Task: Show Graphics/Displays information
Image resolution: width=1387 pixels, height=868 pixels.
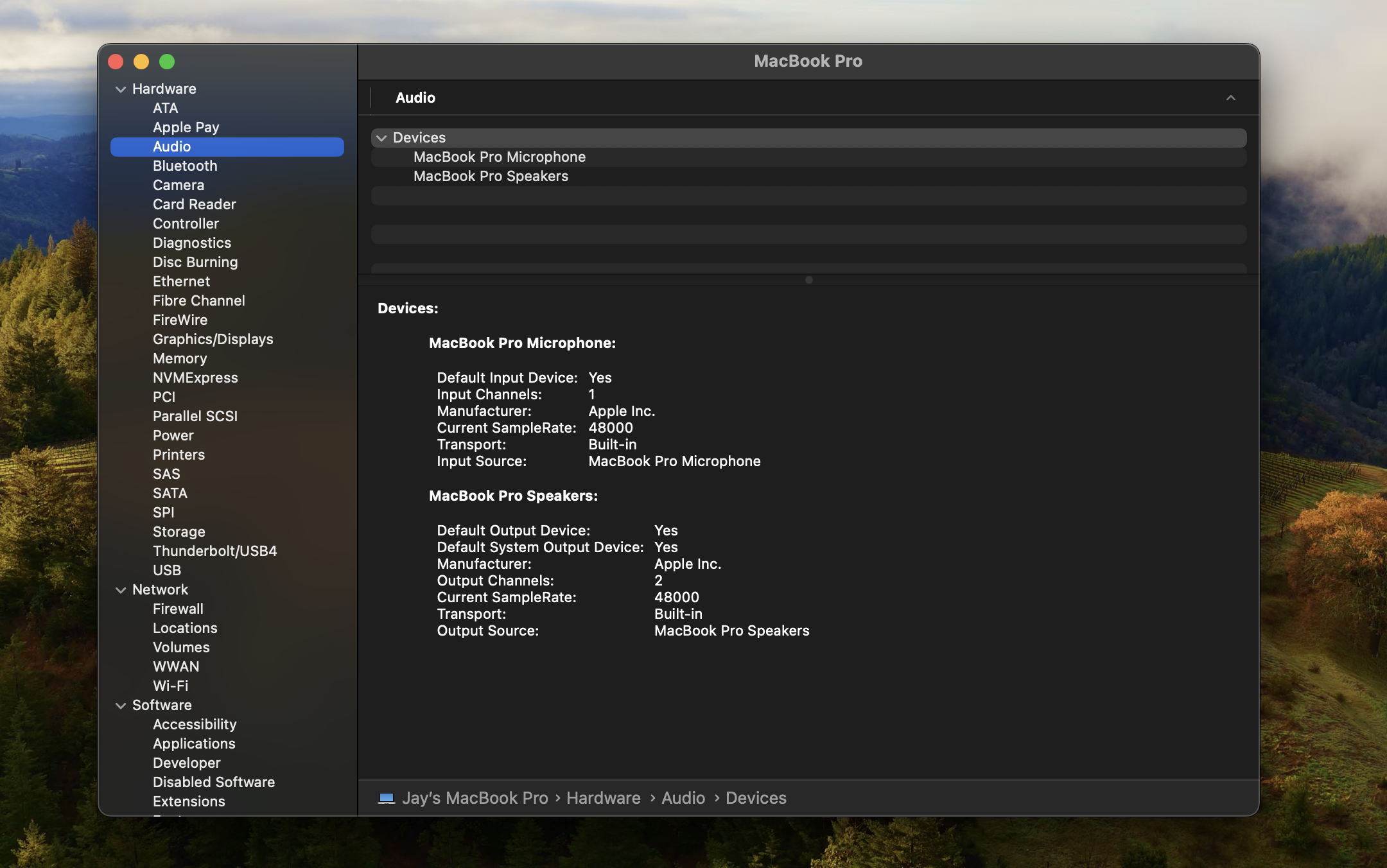Action: (x=213, y=340)
